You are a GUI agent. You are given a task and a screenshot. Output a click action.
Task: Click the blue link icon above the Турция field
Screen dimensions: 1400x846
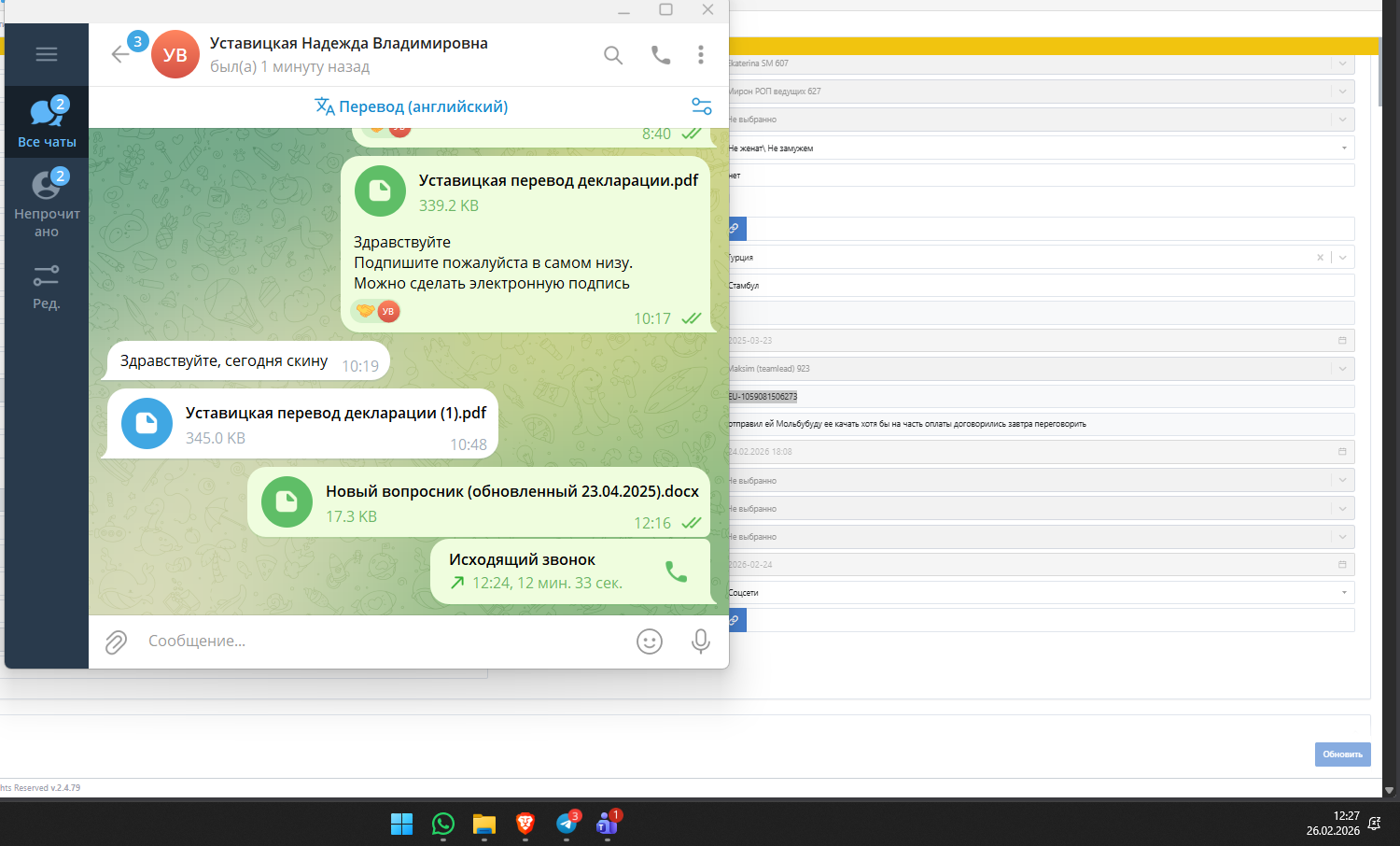pos(735,229)
